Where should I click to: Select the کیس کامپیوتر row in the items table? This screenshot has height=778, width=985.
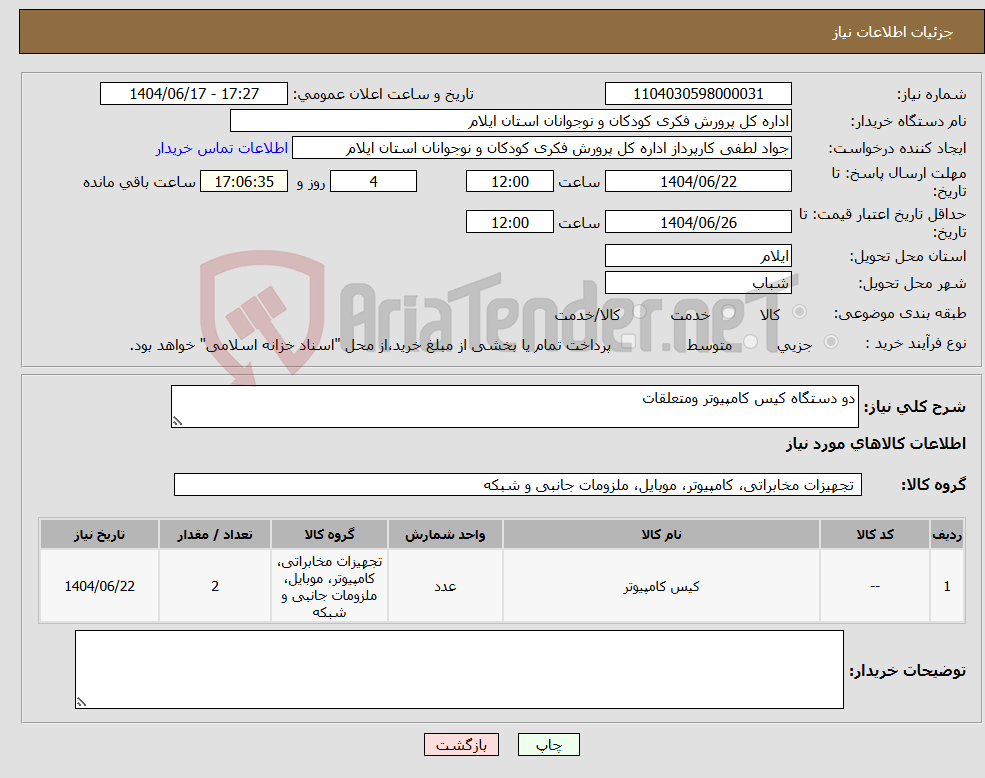[x=660, y=585]
